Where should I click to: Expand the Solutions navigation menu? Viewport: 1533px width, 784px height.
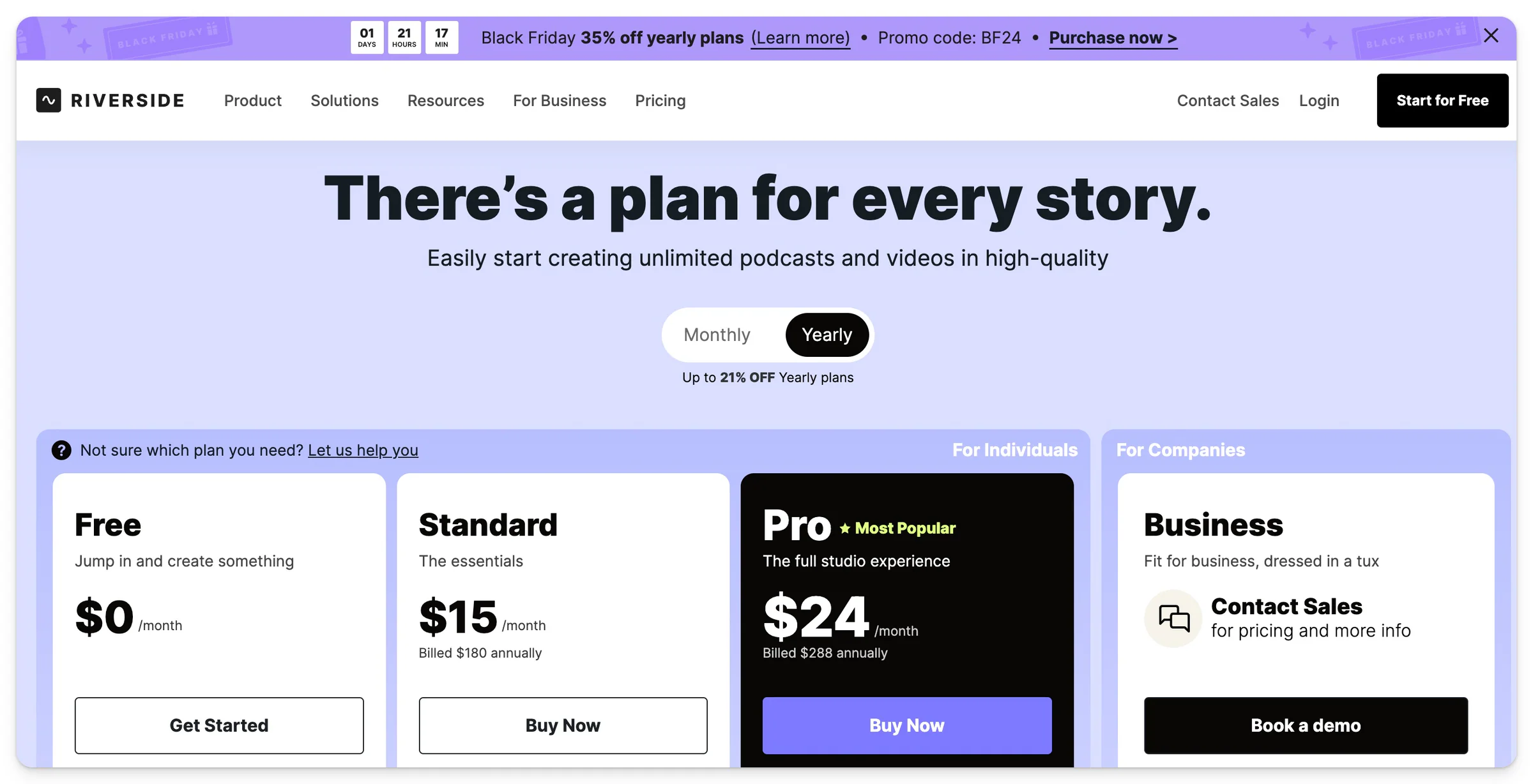(344, 100)
